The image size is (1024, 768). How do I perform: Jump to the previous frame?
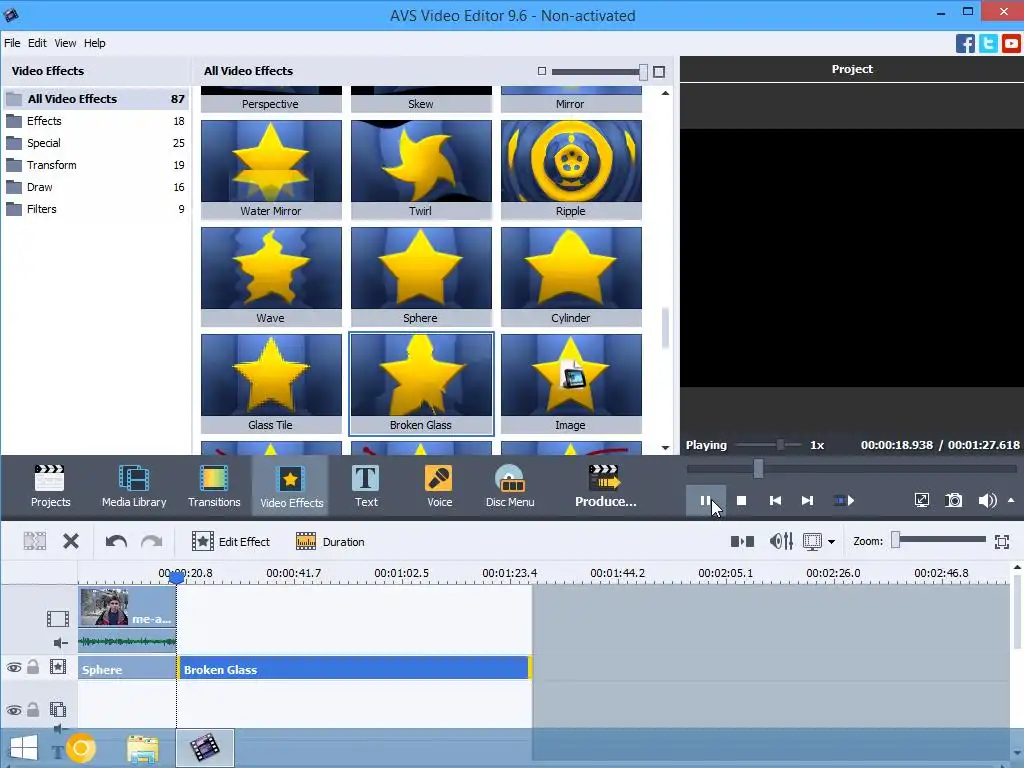[775, 501]
